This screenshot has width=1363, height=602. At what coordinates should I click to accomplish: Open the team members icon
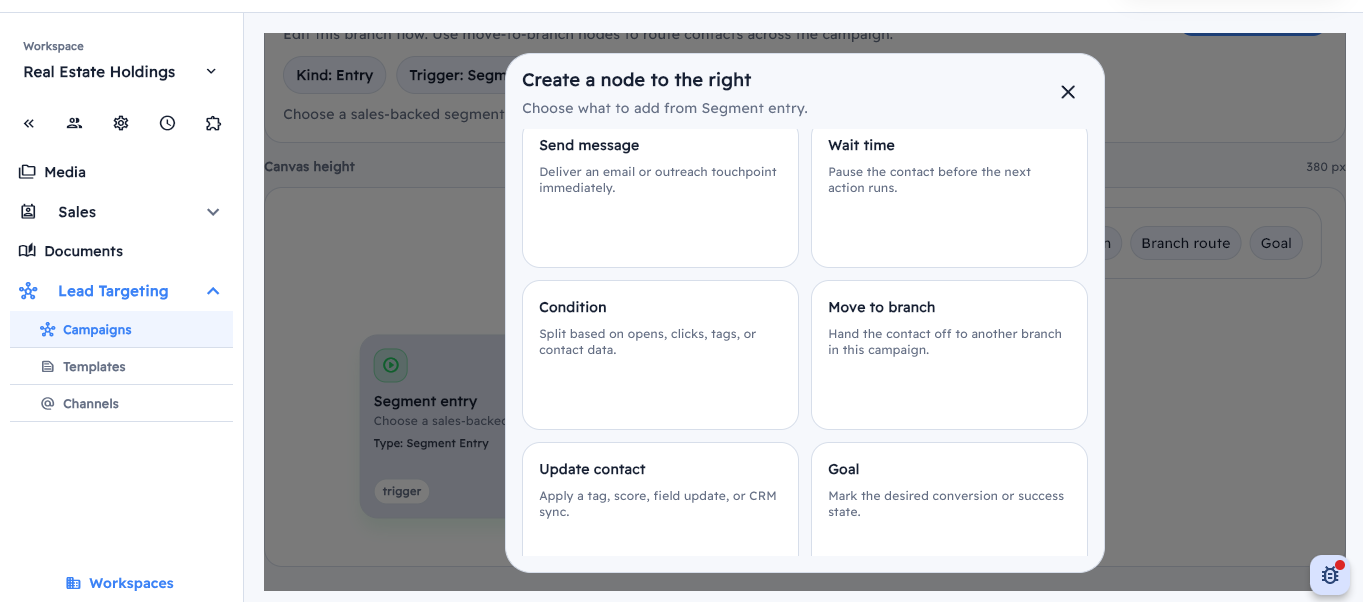[x=75, y=123]
